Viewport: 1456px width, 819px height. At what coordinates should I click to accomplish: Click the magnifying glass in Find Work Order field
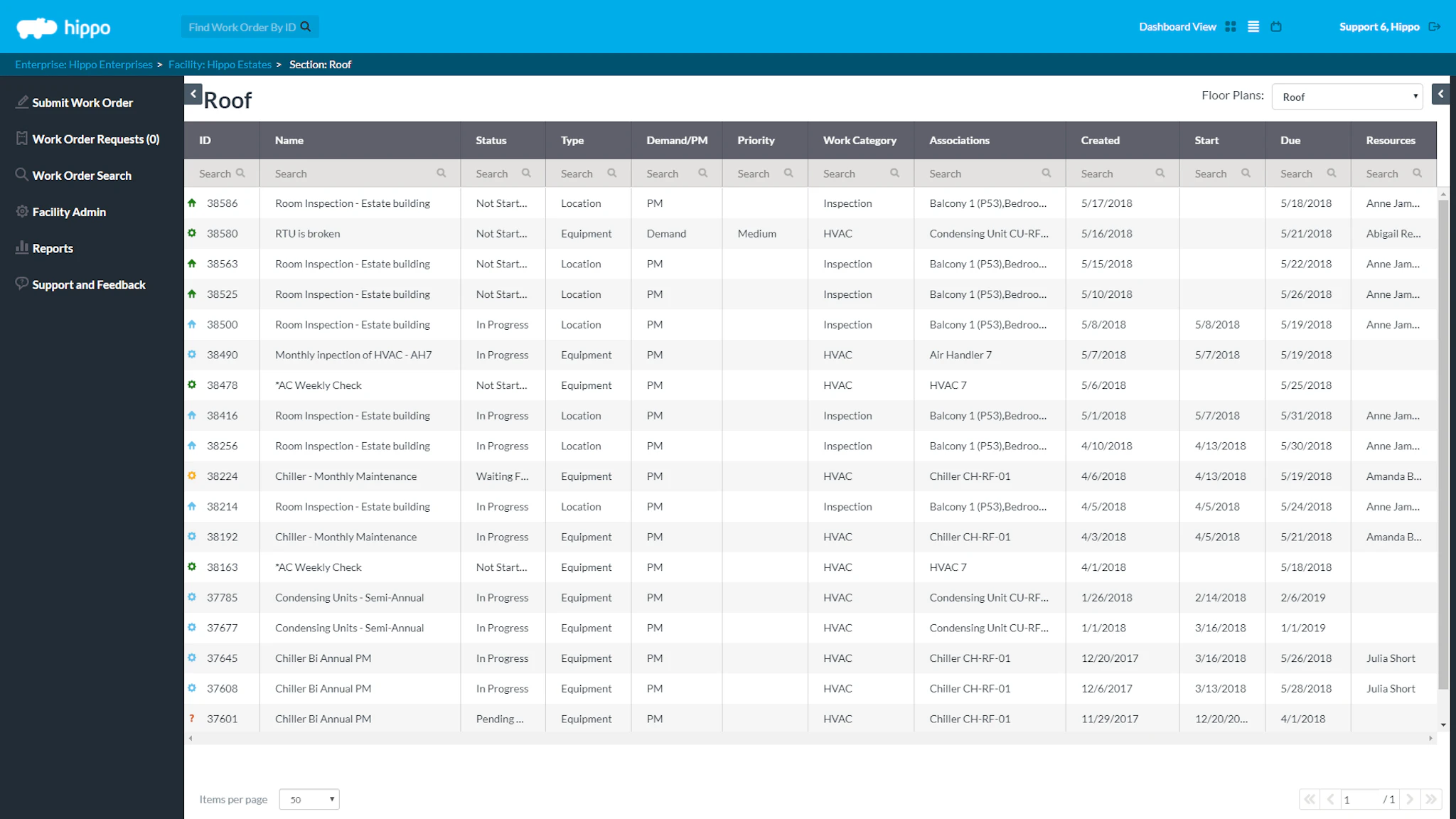(x=306, y=26)
